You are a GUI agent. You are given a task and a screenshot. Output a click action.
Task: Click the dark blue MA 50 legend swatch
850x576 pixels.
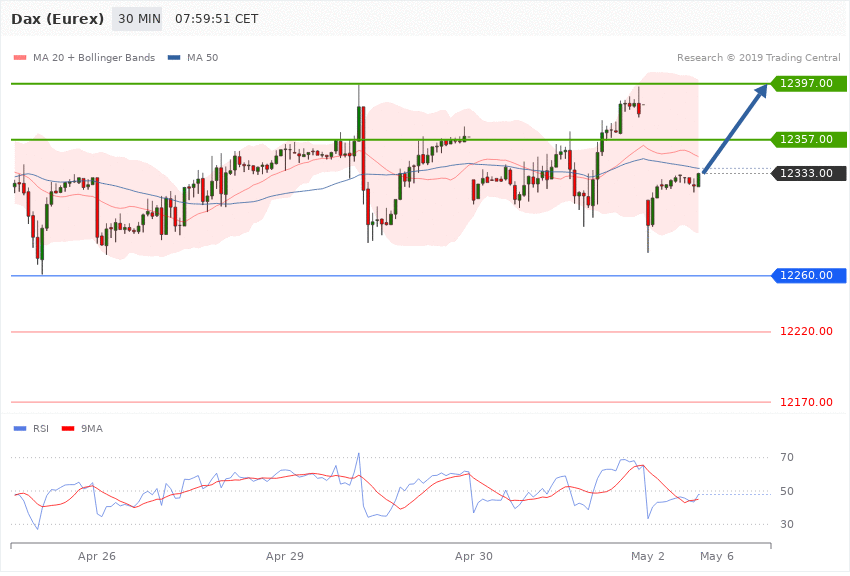pos(174,57)
